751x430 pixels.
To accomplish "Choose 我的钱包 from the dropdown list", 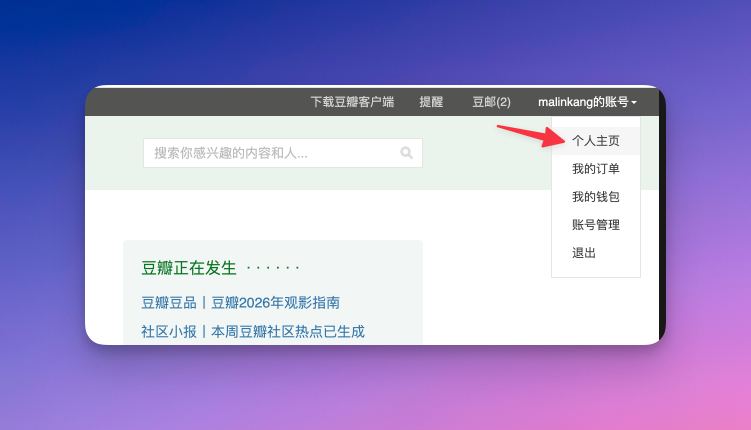I will click(596, 197).
